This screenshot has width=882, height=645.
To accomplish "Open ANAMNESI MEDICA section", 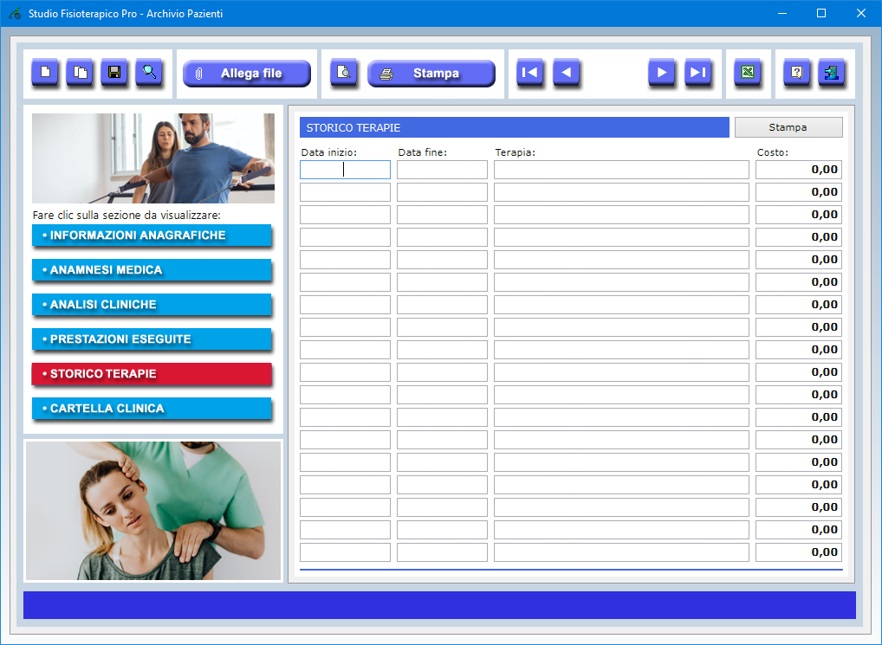I will click(x=152, y=270).
